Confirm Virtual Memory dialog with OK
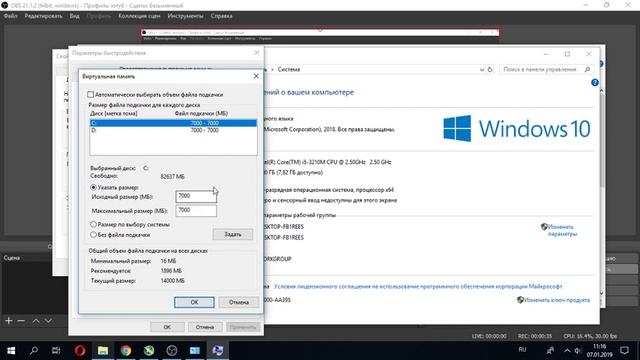640x360 pixels. (194, 302)
